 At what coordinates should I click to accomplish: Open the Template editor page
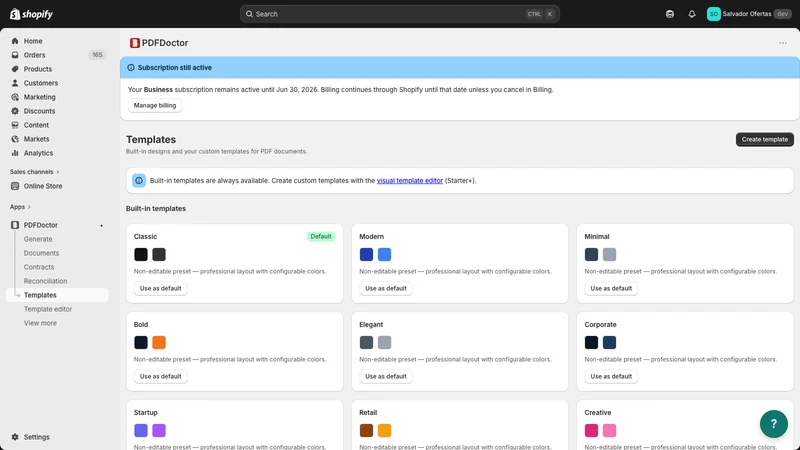pyautogui.click(x=48, y=309)
